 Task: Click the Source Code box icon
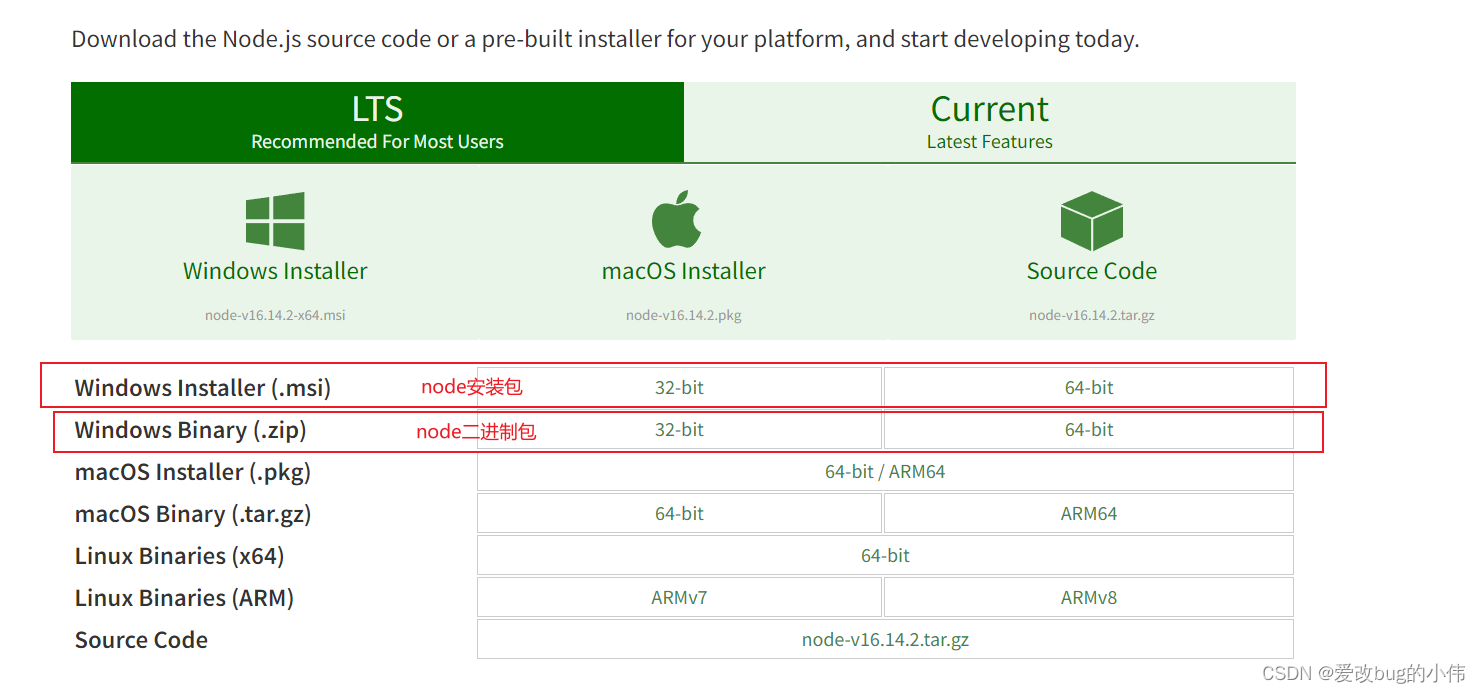(1092, 221)
